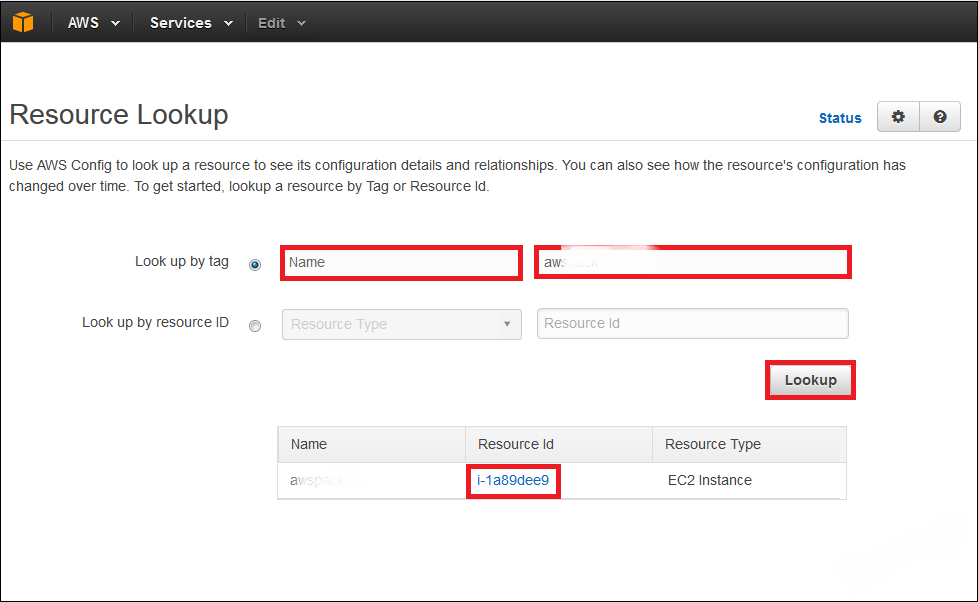
Task: Open the Edit dropdown menu
Action: 282,23
